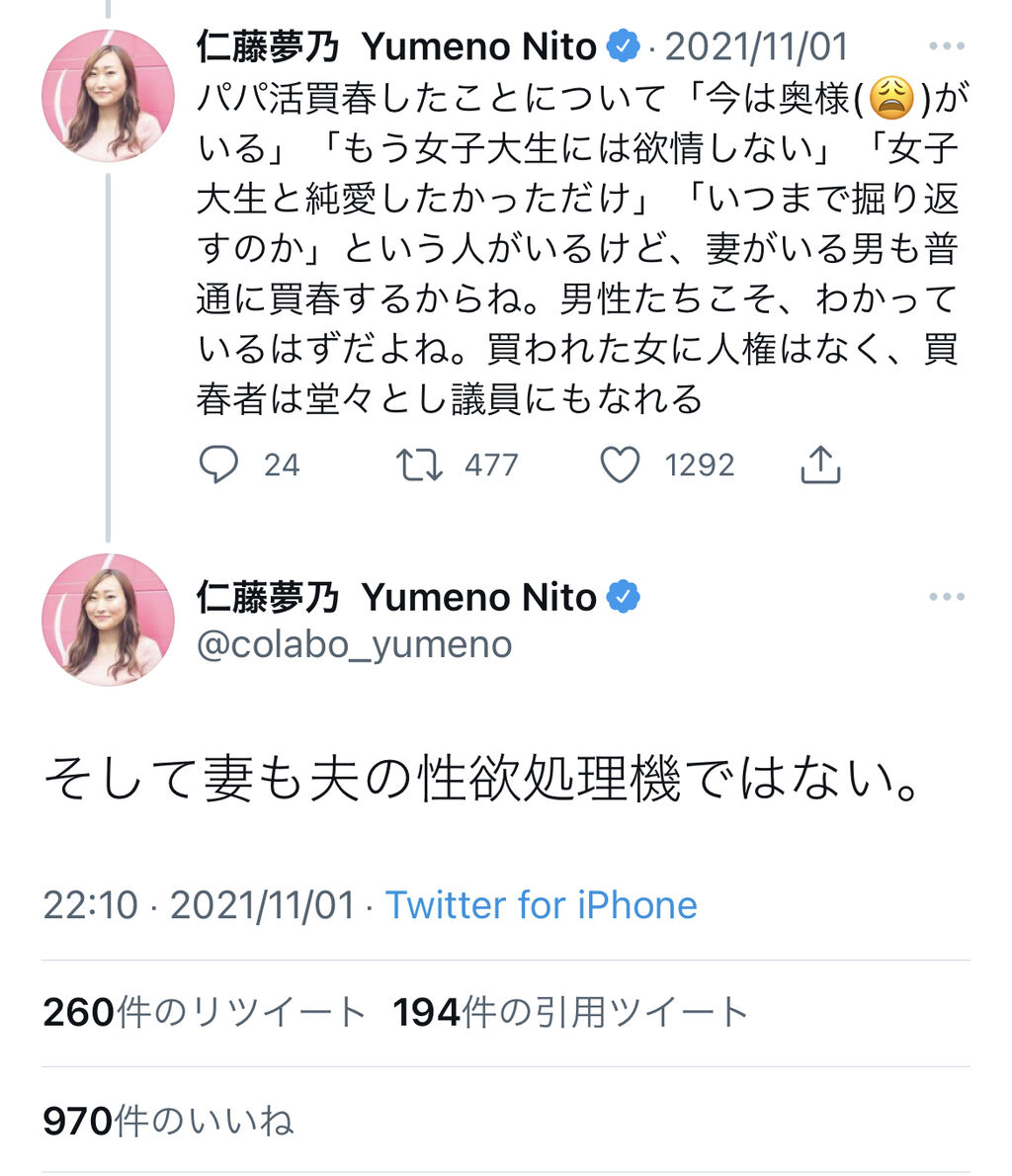The height and width of the screenshot is (1176, 1012).
Task: Open the second tweet's three-dot menu
Action: point(946,597)
